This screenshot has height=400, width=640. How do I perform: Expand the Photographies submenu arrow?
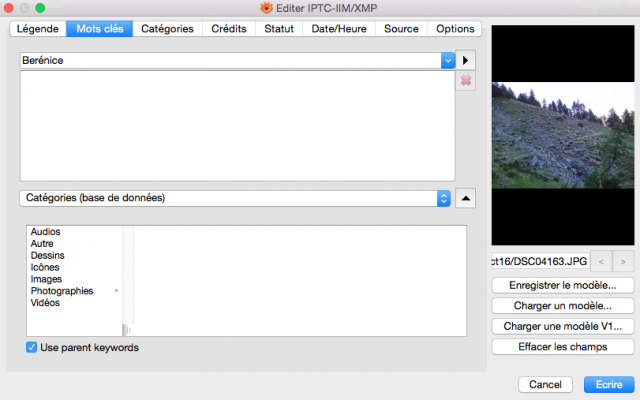coord(117,291)
